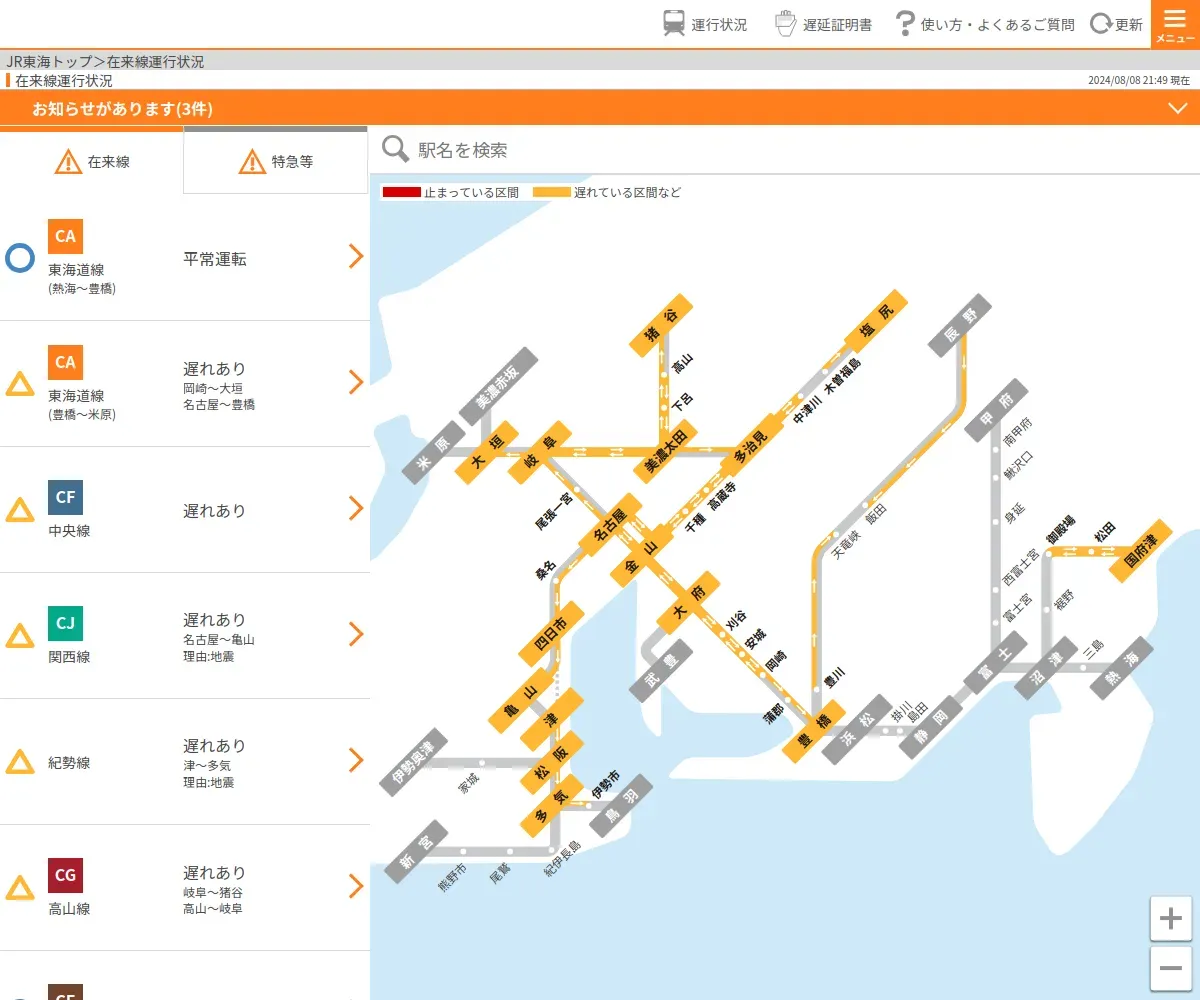
Task: Click the blue circle normal-status icon for 東海道線
Action: tap(20, 259)
